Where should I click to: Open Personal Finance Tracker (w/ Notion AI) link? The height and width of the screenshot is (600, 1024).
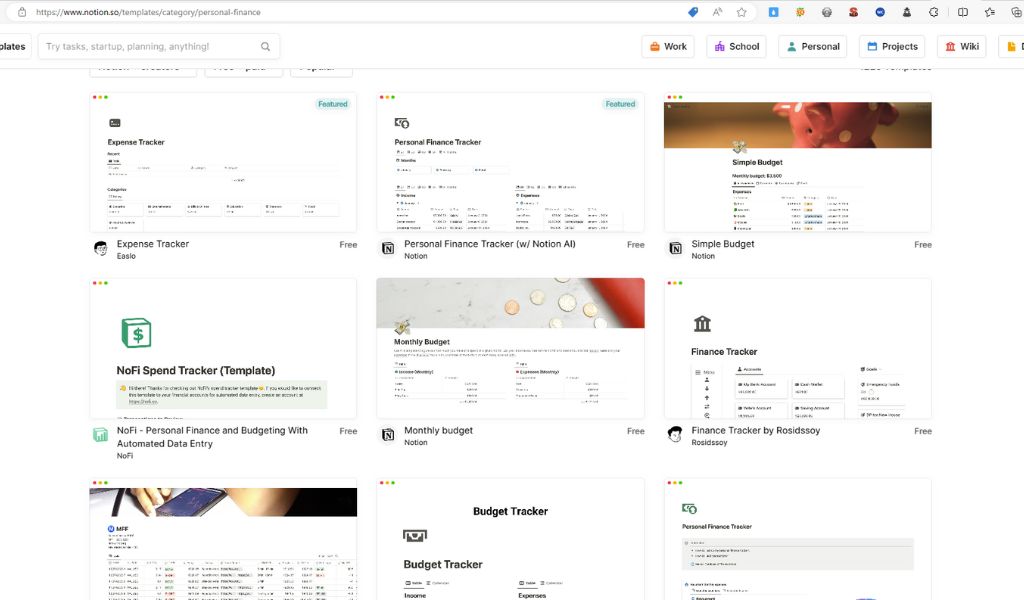point(490,244)
